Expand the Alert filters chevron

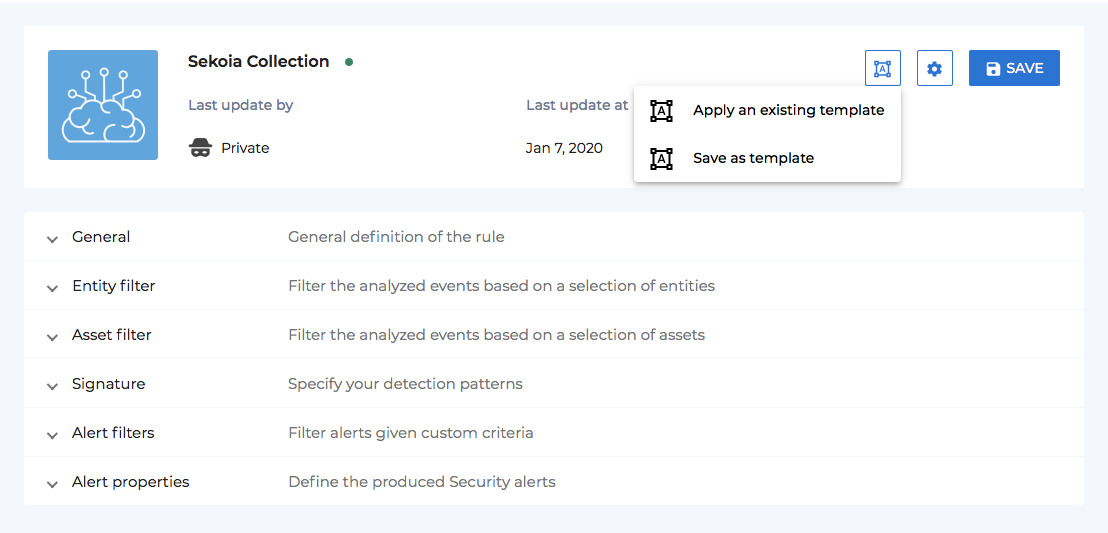[52, 435]
